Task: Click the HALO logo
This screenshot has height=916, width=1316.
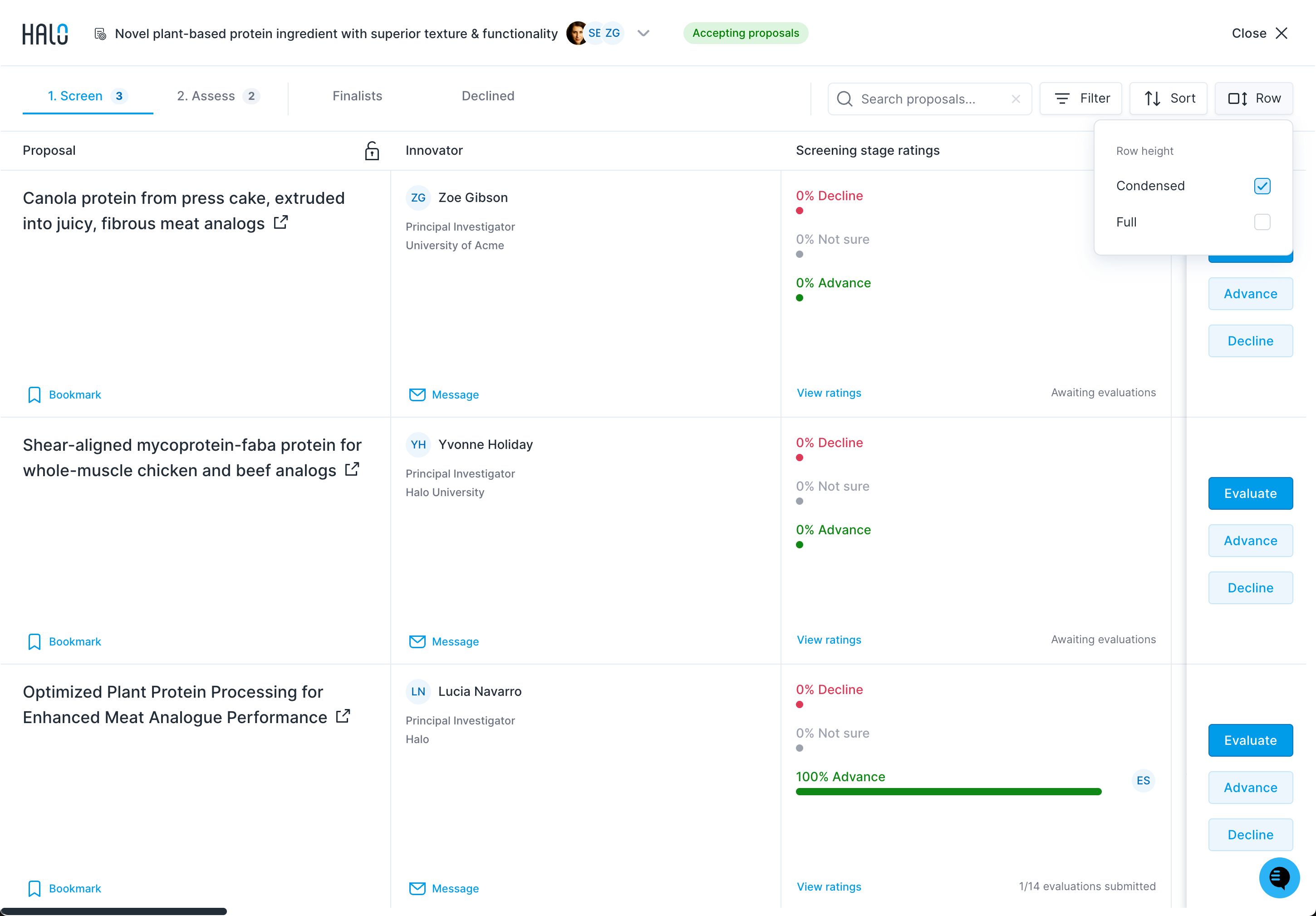Action: click(x=45, y=34)
